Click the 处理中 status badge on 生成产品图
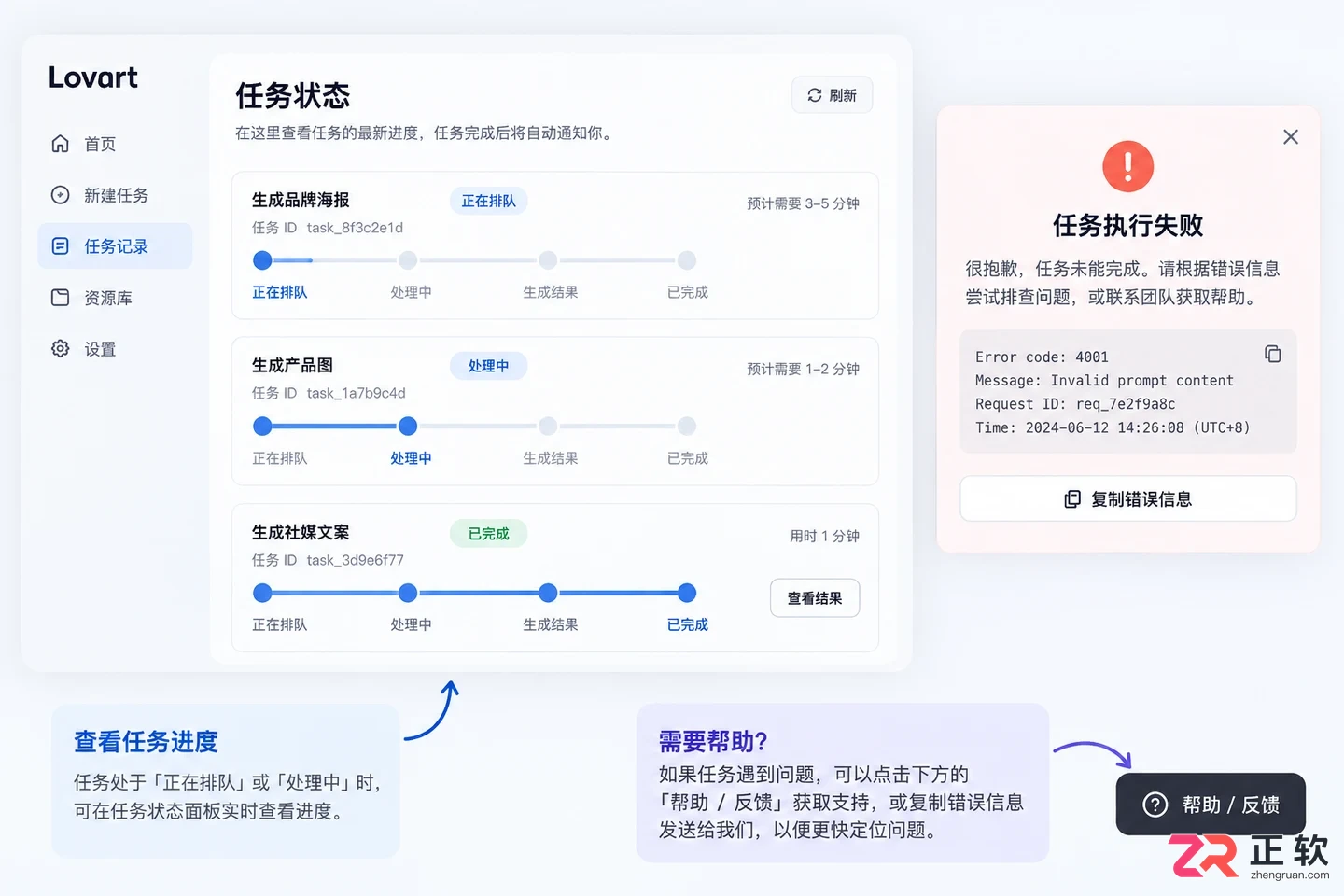 (x=489, y=366)
